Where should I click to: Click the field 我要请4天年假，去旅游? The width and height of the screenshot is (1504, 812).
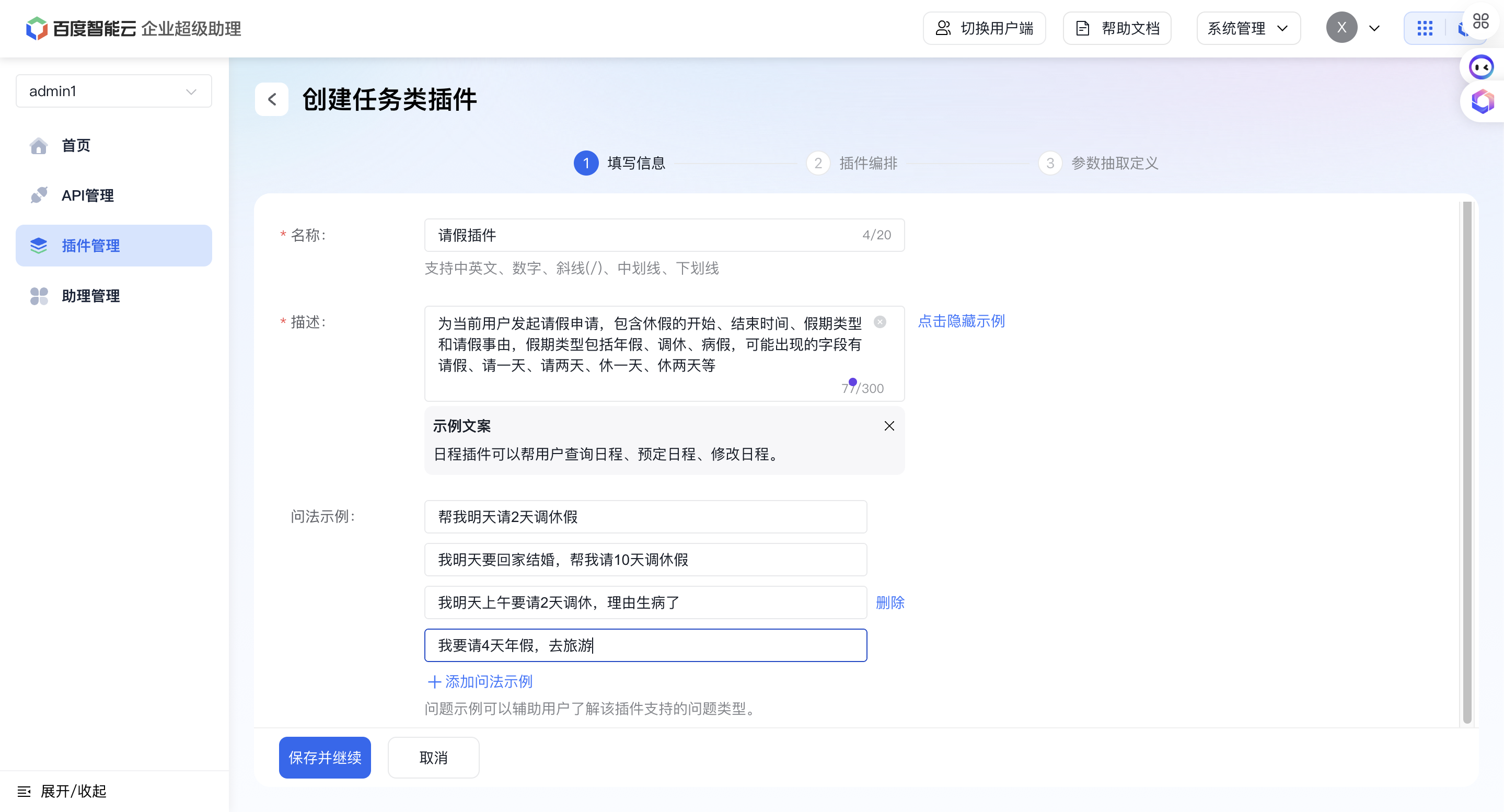coord(646,645)
